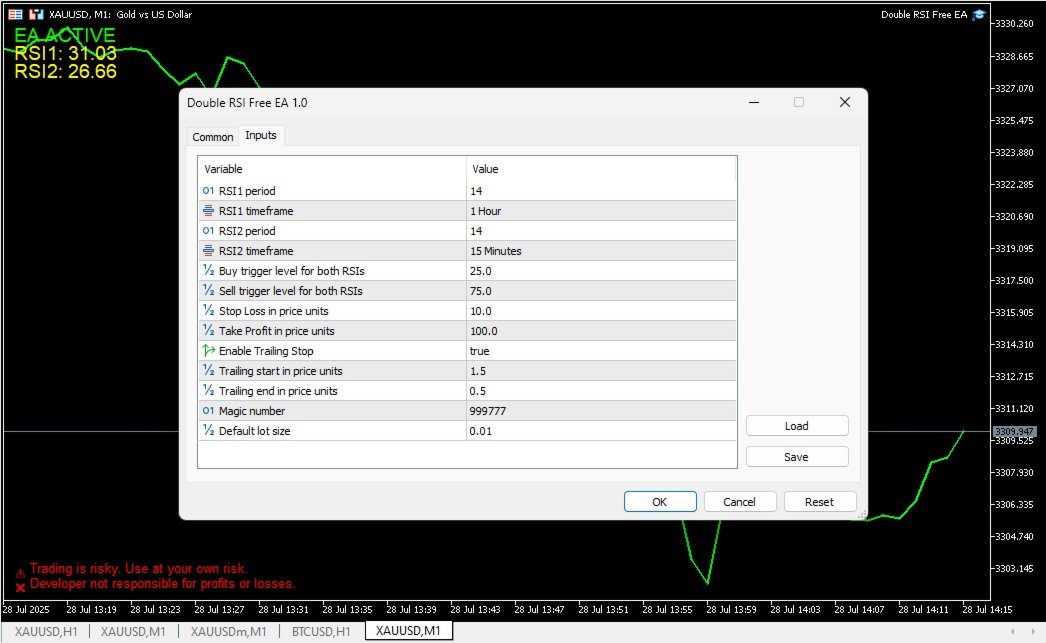Image resolution: width=1046 pixels, height=643 pixels.
Task: Click the integer icon beside RSI1 period
Action: (208, 191)
